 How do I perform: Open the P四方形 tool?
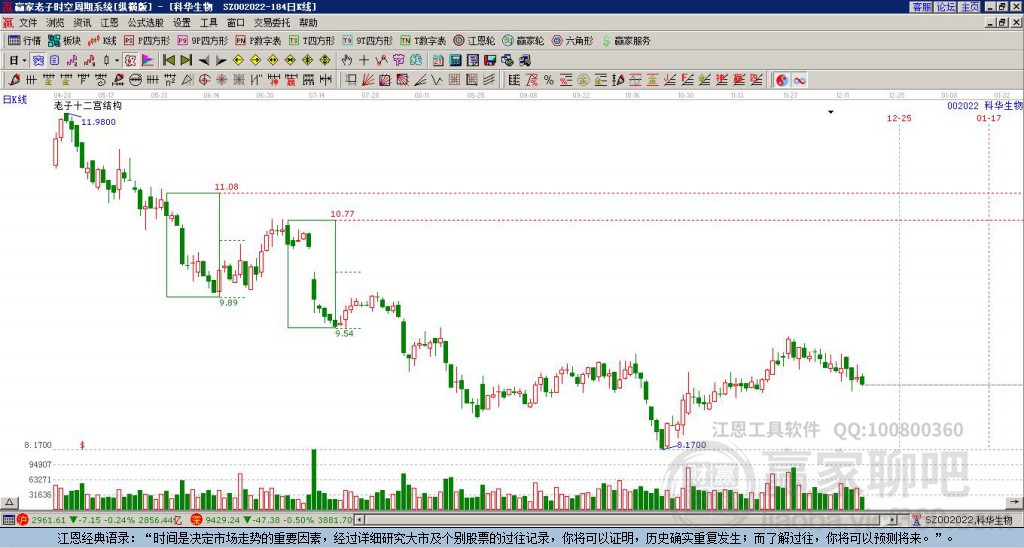(147, 40)
